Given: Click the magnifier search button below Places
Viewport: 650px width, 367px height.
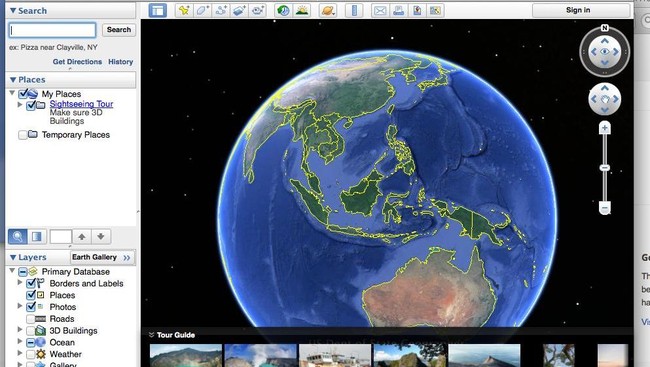Looking at the screenshot, I should point(17,236).
